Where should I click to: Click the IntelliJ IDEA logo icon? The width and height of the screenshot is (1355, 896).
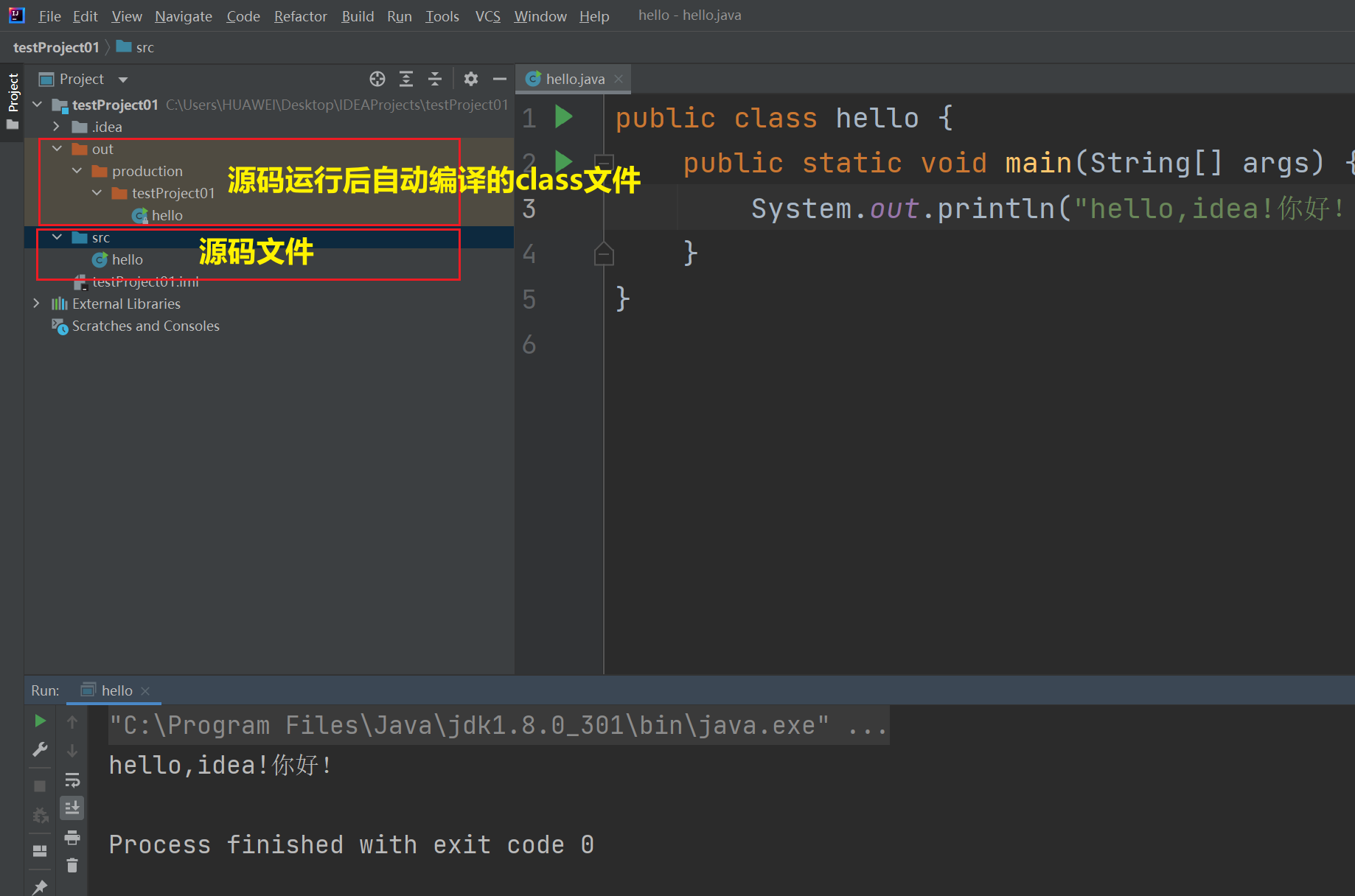click(16, 15)
